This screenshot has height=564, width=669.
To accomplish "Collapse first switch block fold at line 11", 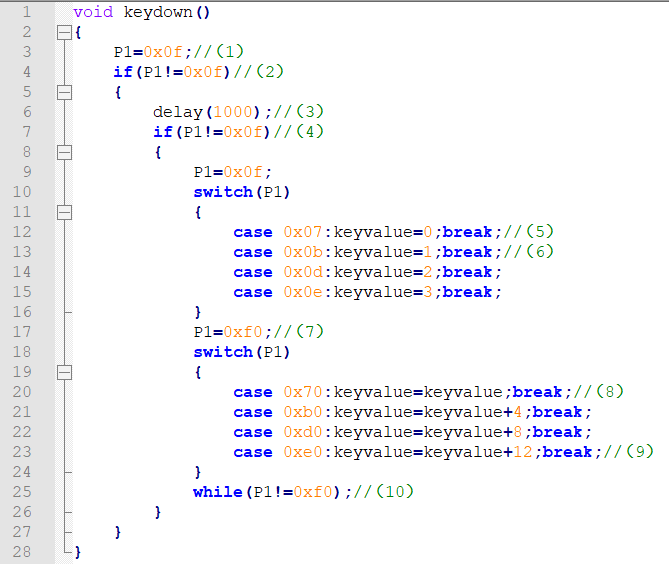I will (64, 212).
